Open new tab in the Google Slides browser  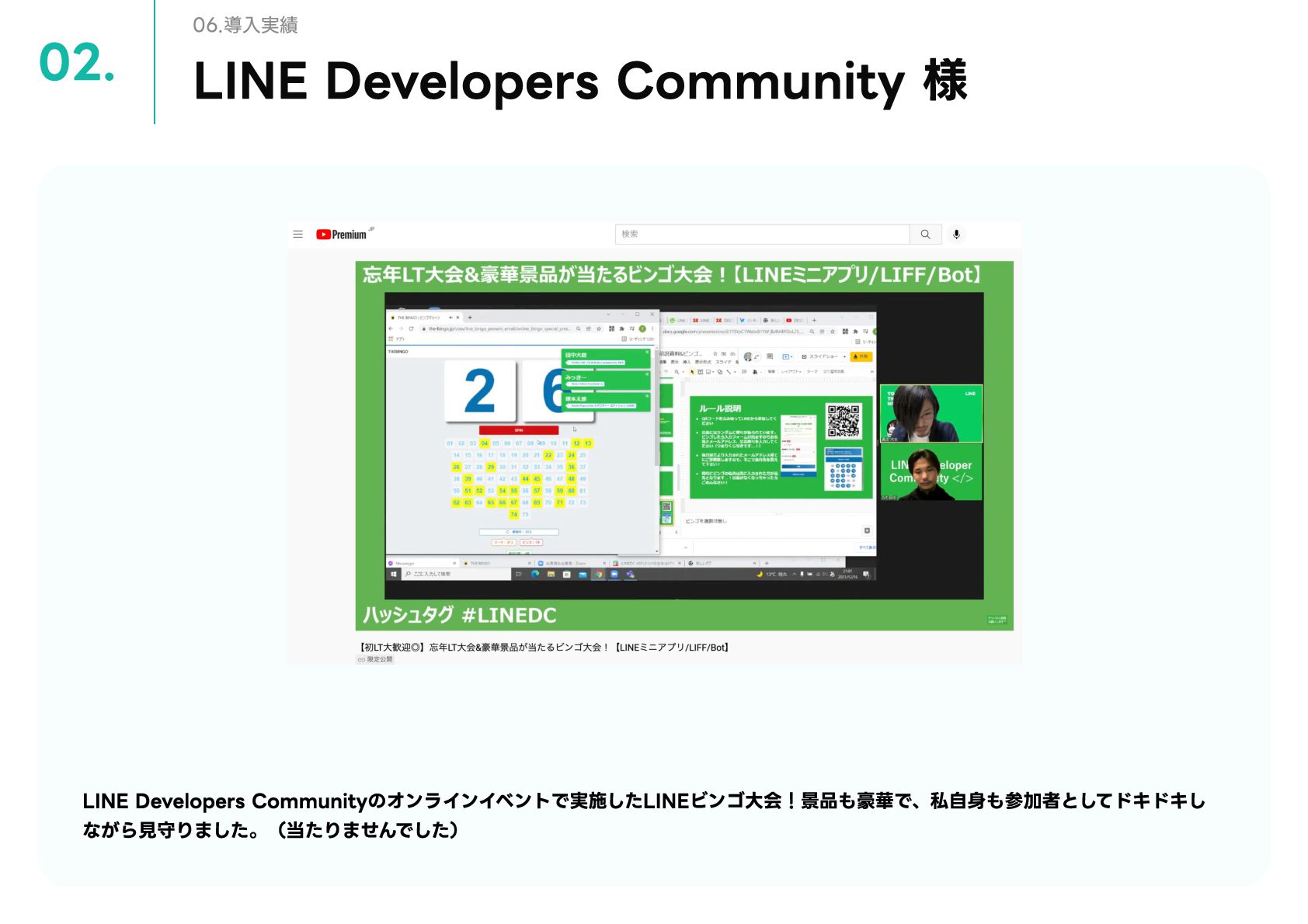pos(814,320)
